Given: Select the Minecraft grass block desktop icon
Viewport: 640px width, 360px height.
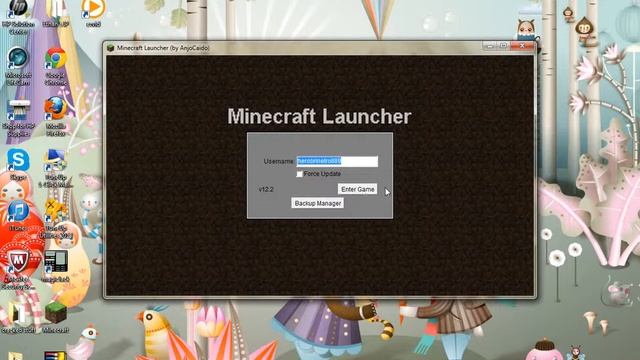Looking at the screenshot, I should point(56,317).
